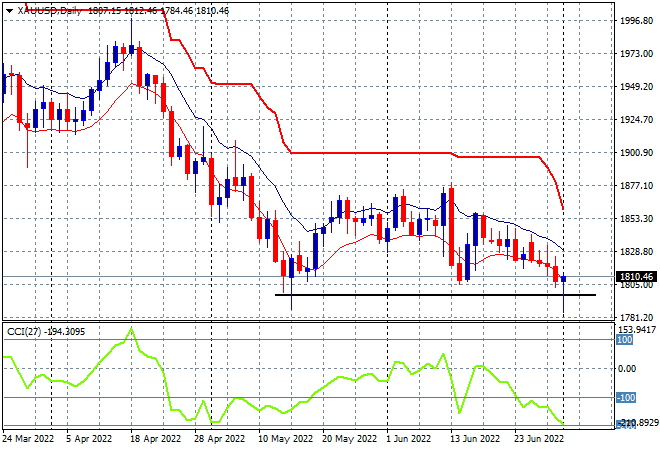This screenshot has width=660, height=450.
Task: Click the 13 Jun 2022 date label
Action: point(475,439)
